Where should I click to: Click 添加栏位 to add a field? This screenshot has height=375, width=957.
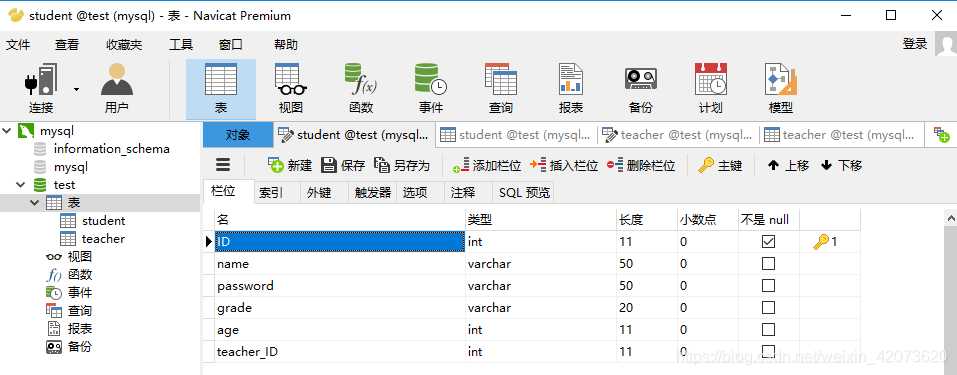tap(486, 165)
